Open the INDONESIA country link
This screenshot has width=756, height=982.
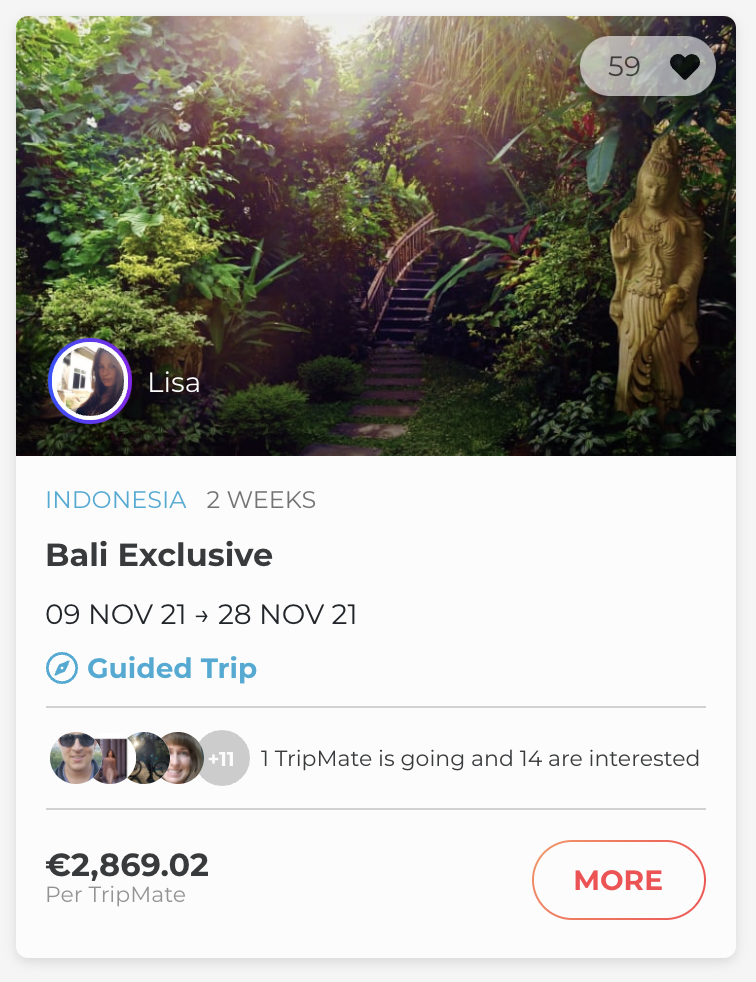(x=116, y=500)
